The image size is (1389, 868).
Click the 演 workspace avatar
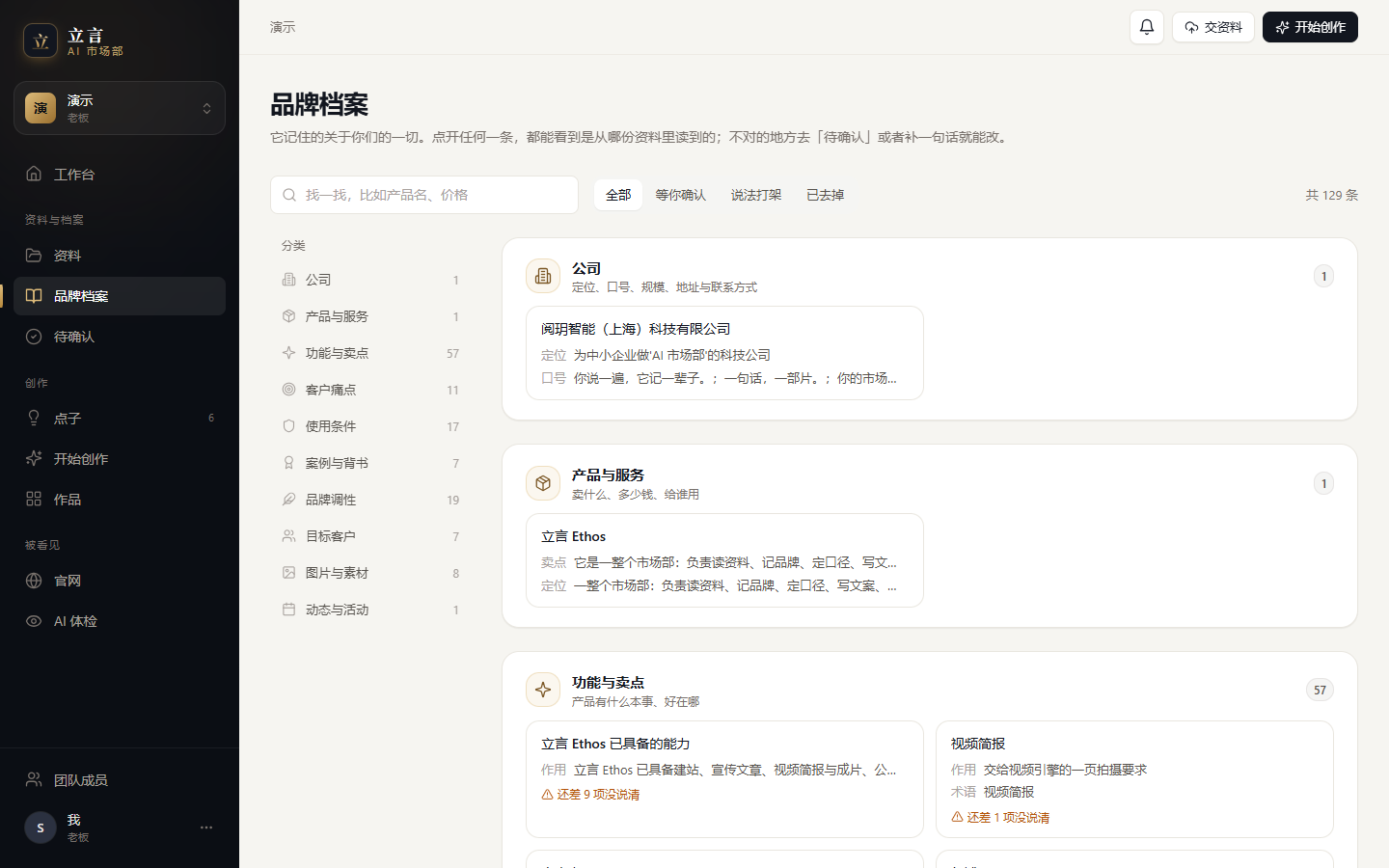coord(41,108)
